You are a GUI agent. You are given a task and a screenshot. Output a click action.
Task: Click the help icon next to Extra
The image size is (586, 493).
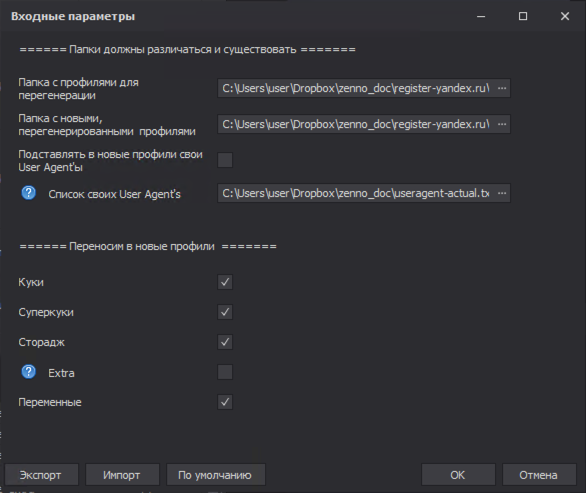[x=28, y=372]
